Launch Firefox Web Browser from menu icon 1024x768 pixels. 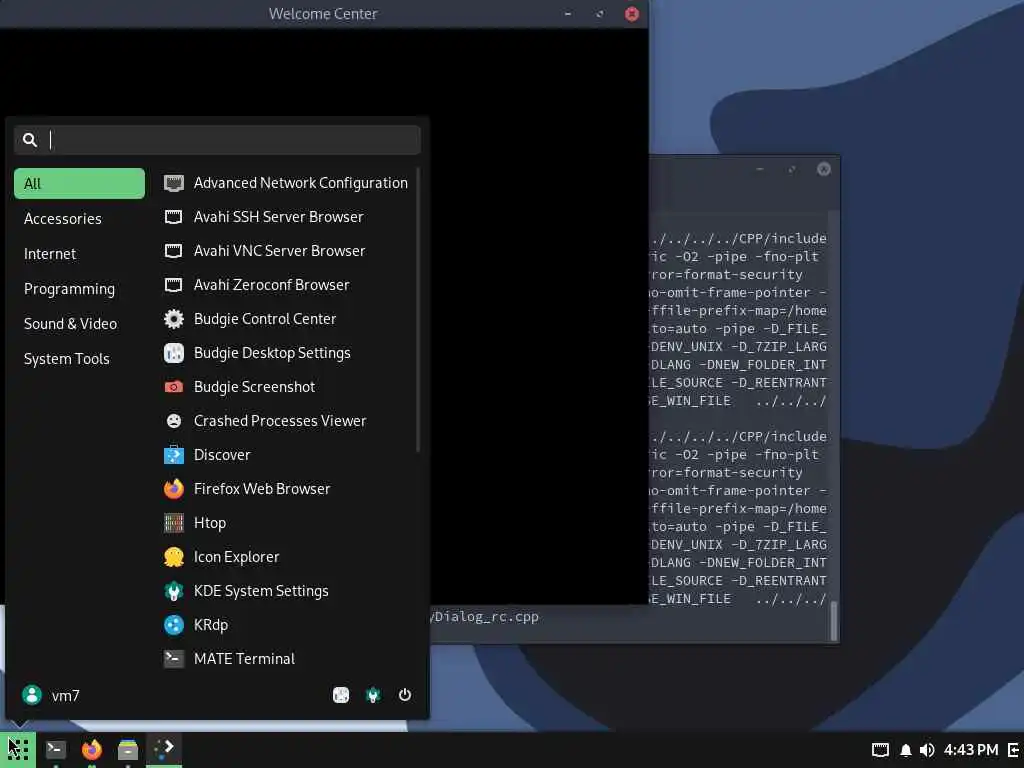click(x=174, y=488)
